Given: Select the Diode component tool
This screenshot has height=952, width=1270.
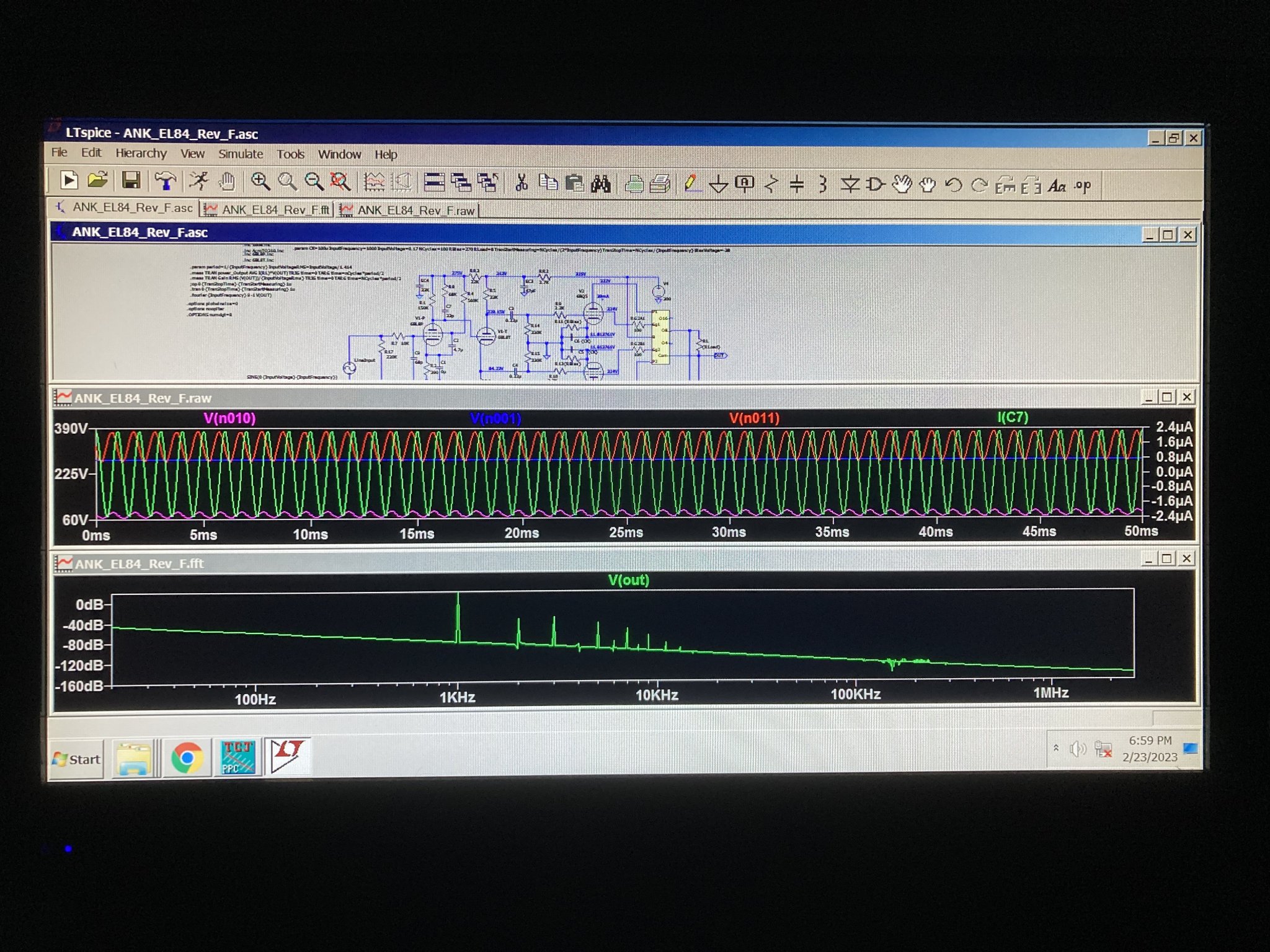Looking at the screenshot, I should [x=850, y=184].
